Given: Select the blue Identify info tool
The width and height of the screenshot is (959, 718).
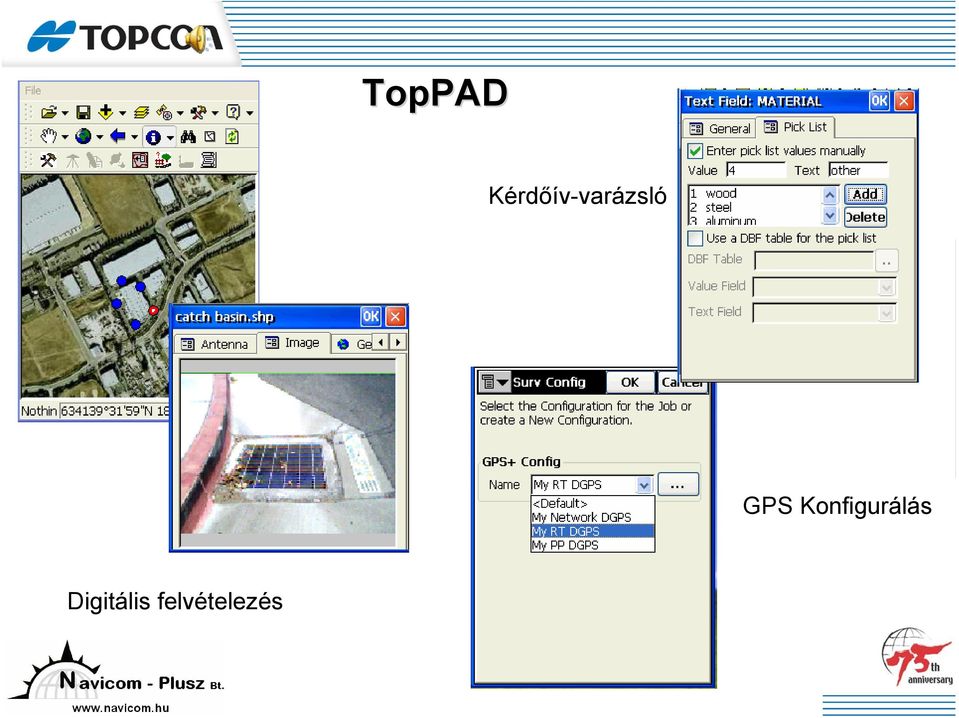Looking at the screenshot, I should 153,137.
